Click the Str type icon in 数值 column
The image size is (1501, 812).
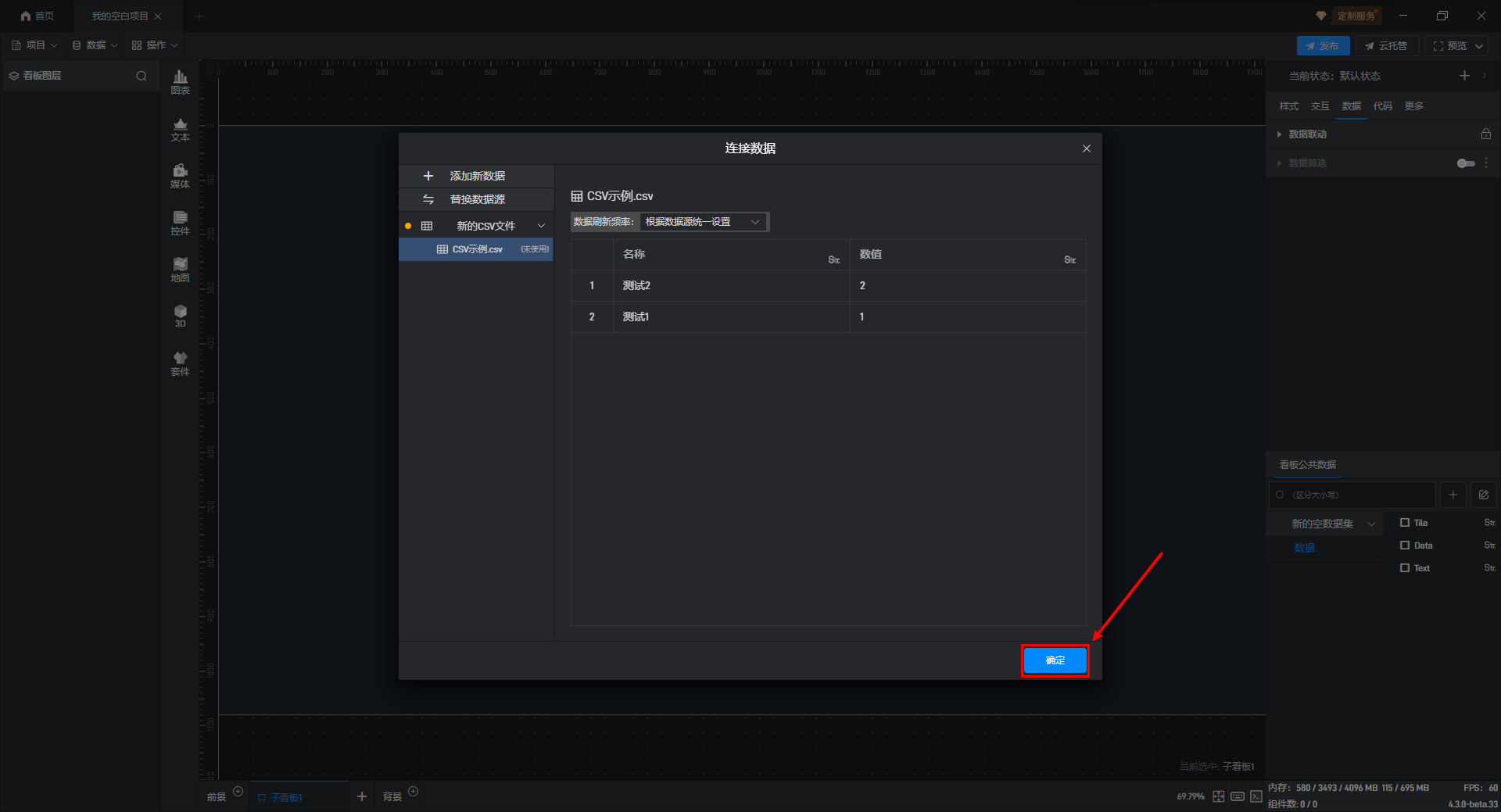pos(1069,259)
